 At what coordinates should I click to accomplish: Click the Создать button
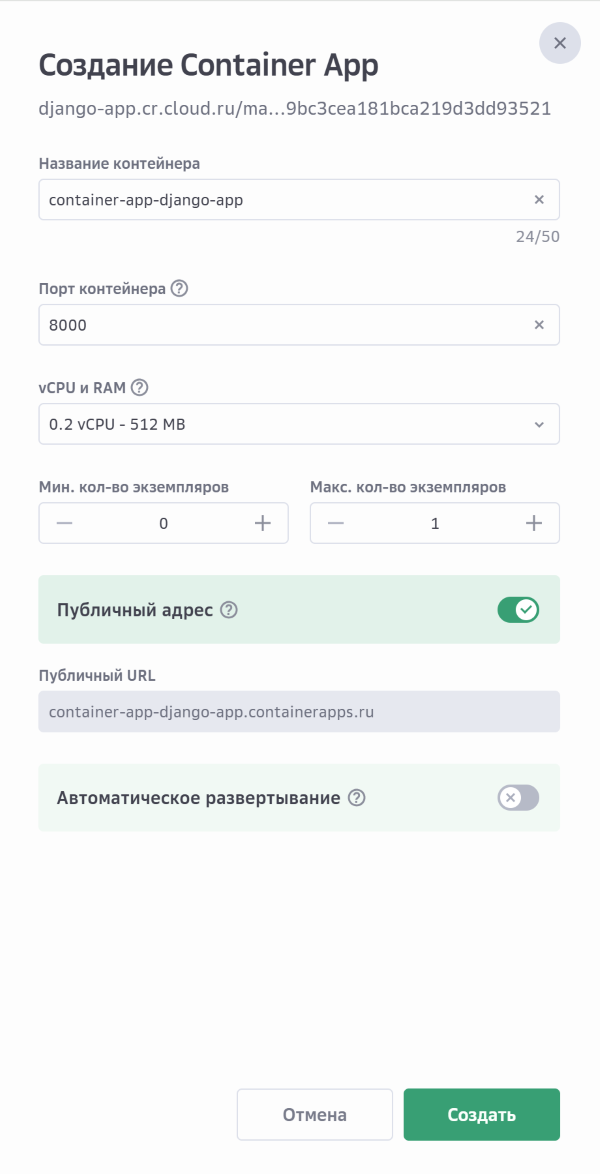(x=481, y=1115)
